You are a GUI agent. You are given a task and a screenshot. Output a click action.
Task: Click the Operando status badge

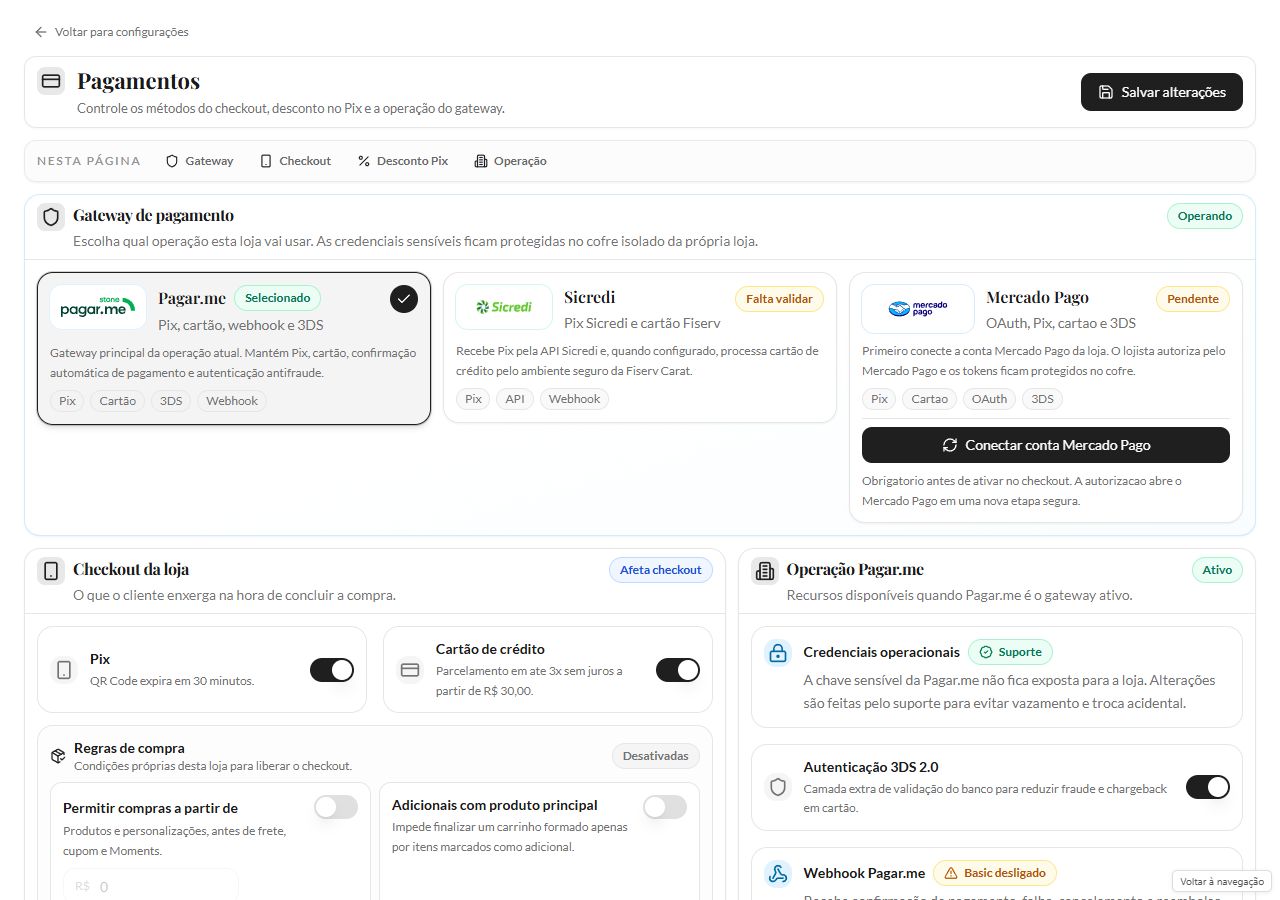pyautogui.click(x=1205, y=216)
